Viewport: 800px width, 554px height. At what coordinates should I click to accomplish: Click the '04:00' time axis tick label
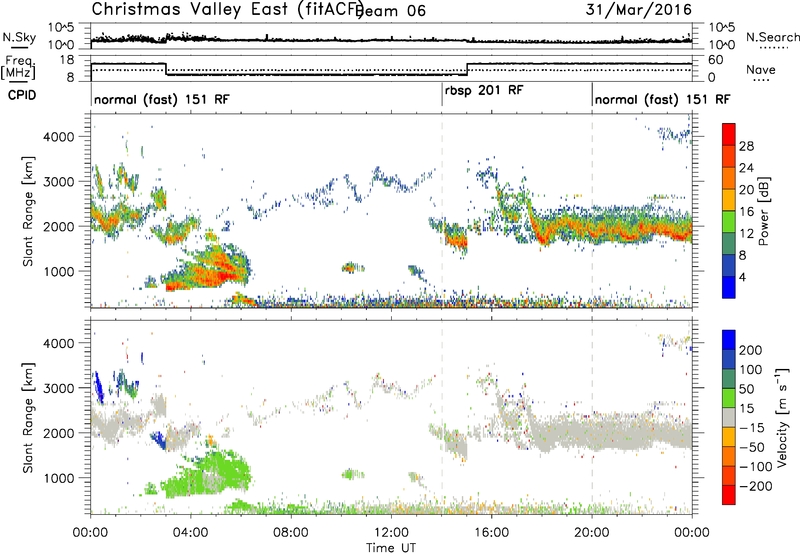(191, 533)
